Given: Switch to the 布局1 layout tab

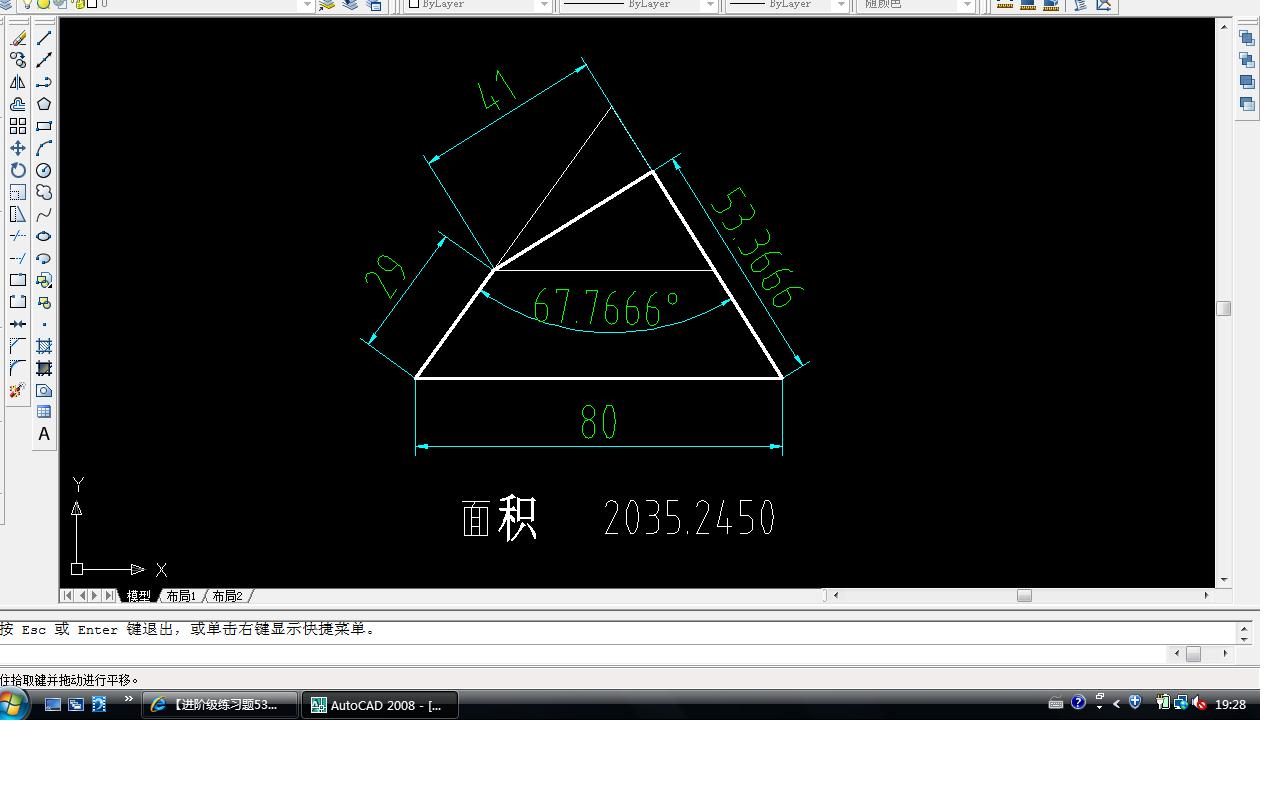Looking at the screenshot, I should [x=181, y=595].
